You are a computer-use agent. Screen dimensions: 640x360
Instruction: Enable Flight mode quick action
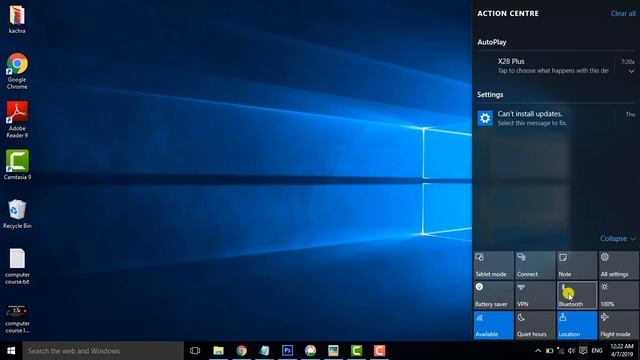tap(618, 325)
